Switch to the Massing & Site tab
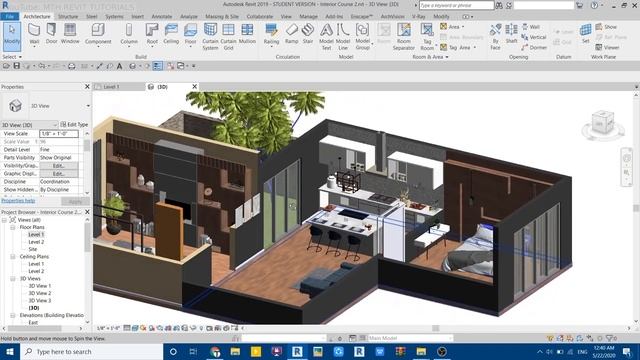The image size is (640, 360). click(x=222, y=16)
